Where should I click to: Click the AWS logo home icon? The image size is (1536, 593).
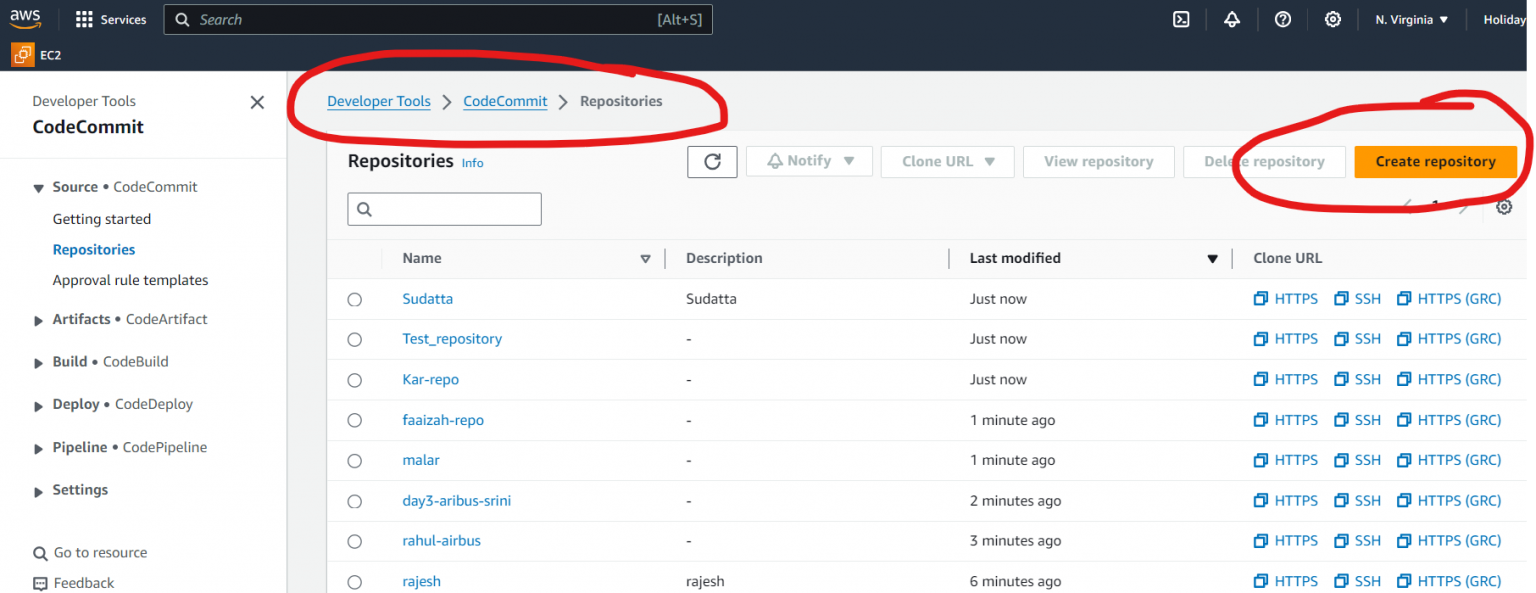pos(25,19)
